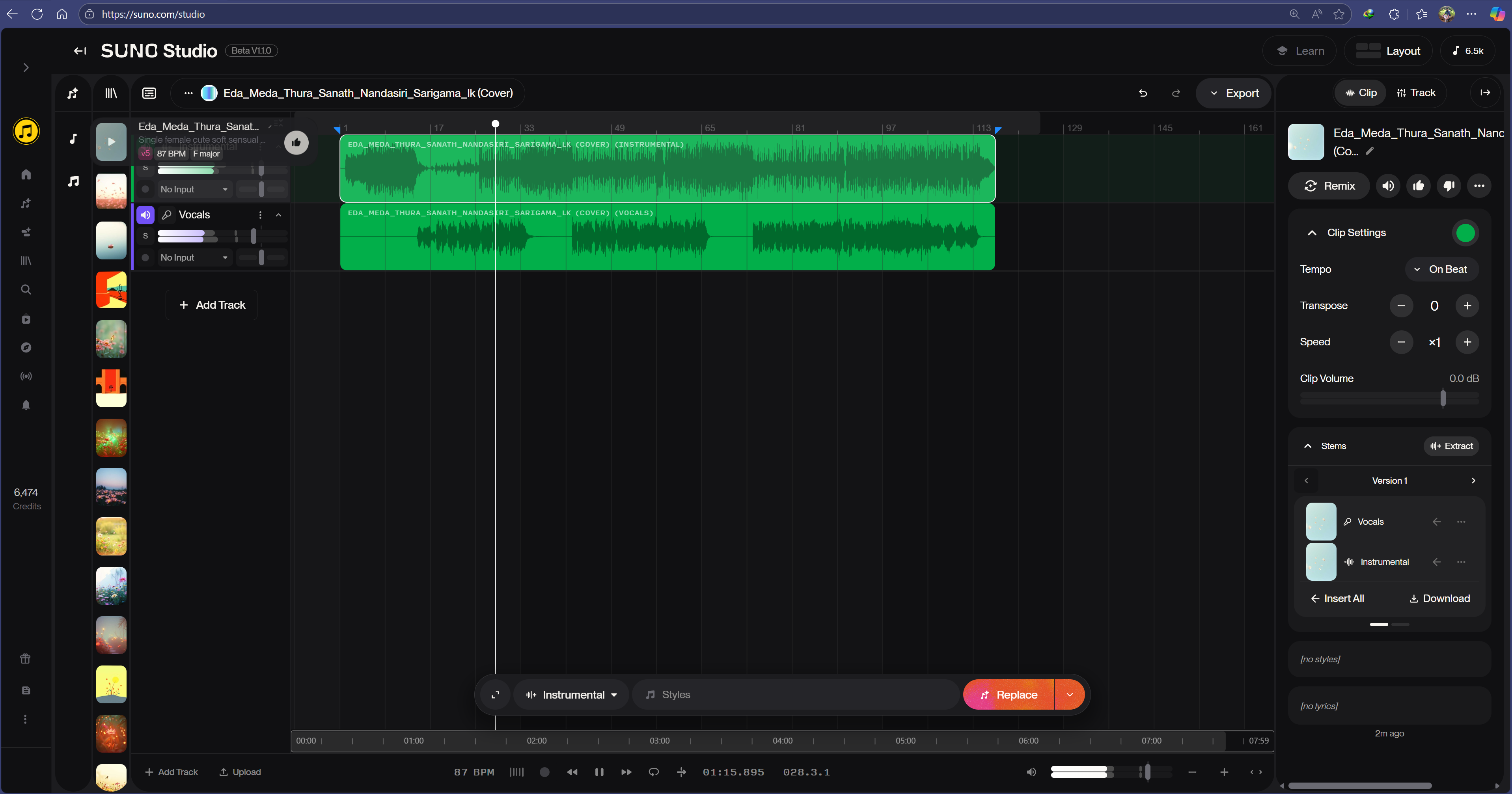Open the lyrics/list panel icon in toolbar

(149, 93)
